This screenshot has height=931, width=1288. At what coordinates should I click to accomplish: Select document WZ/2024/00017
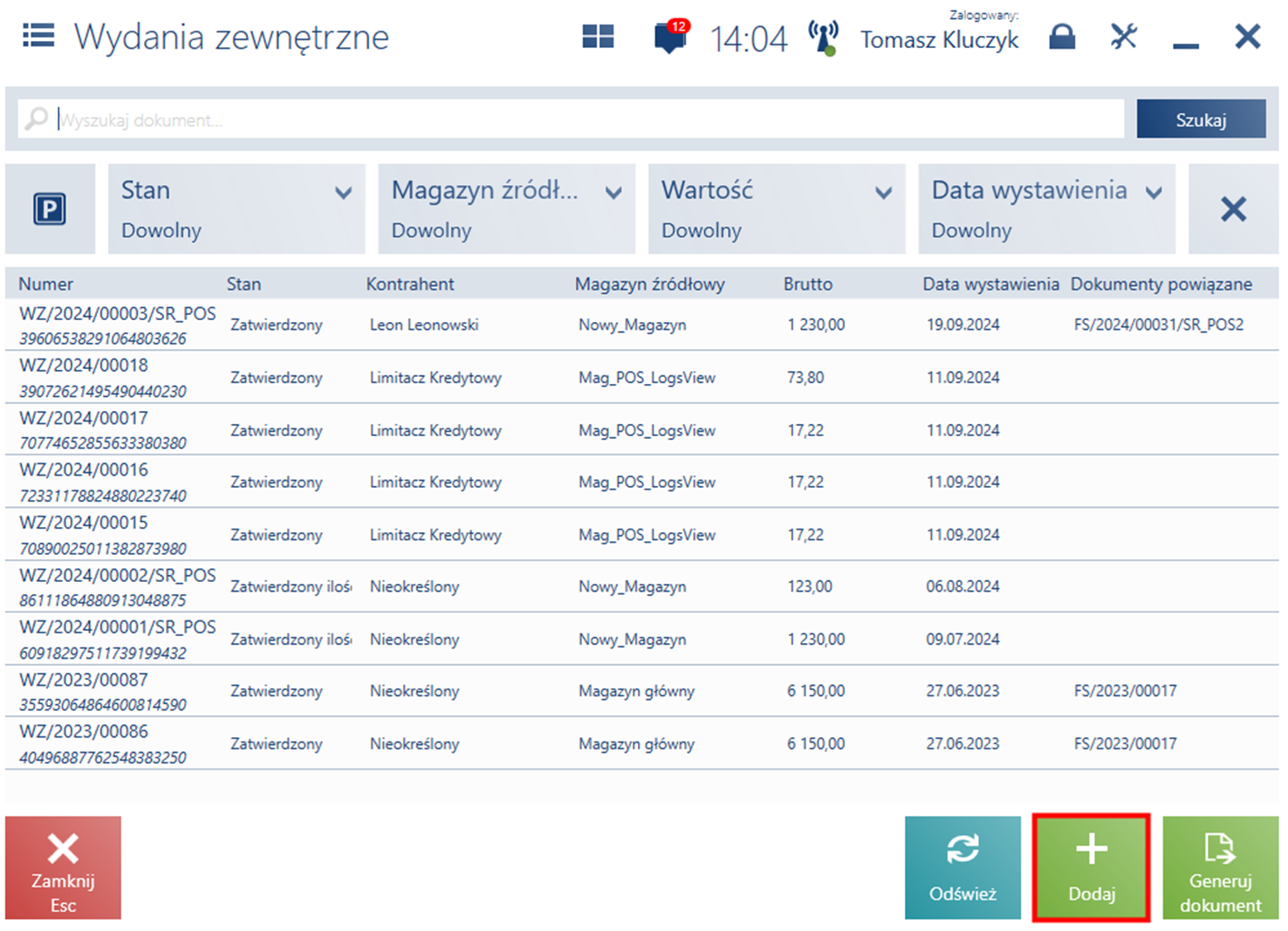pyautogui.click(x=641, y=429)
